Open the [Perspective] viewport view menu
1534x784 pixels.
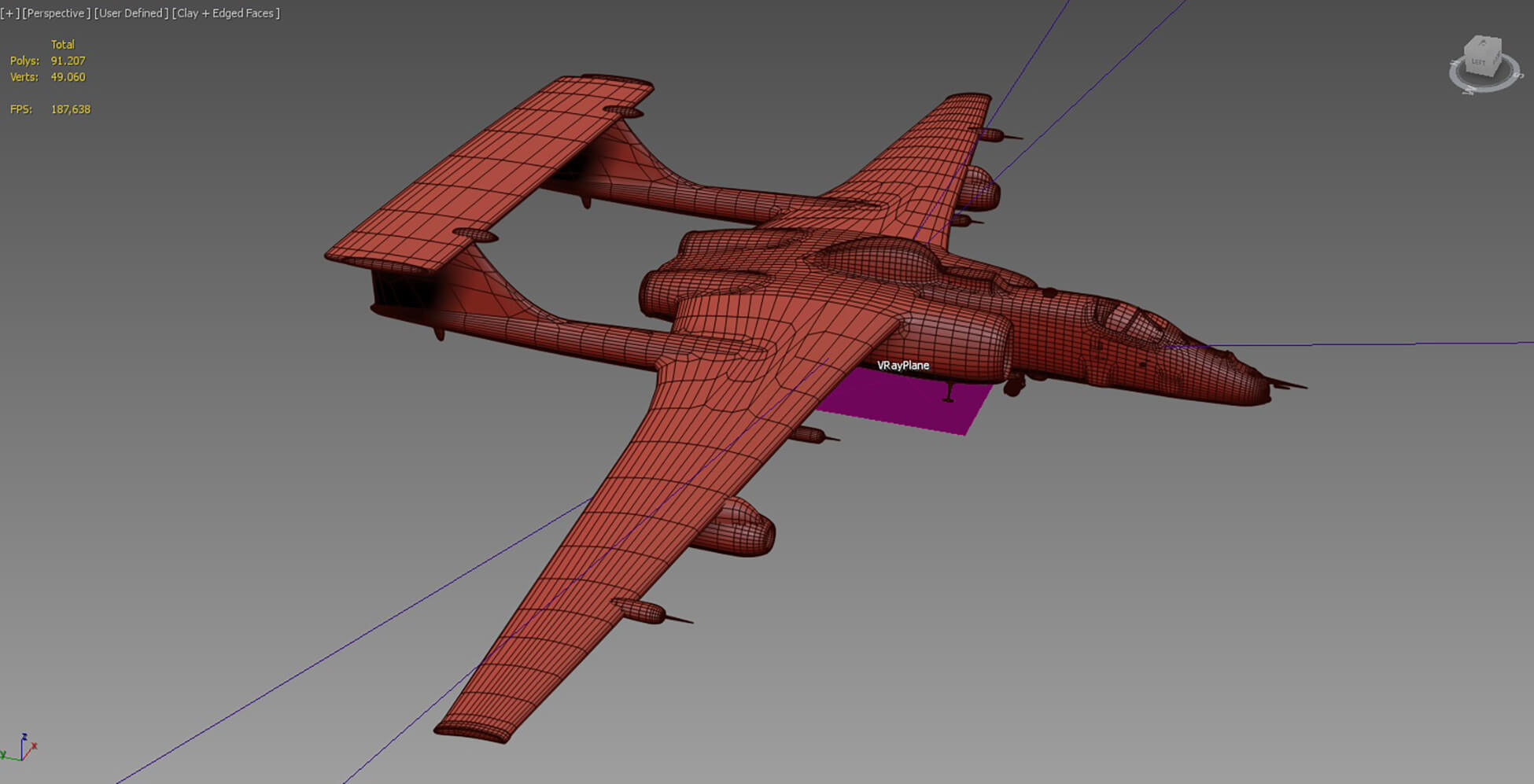[x=56, y=13]
